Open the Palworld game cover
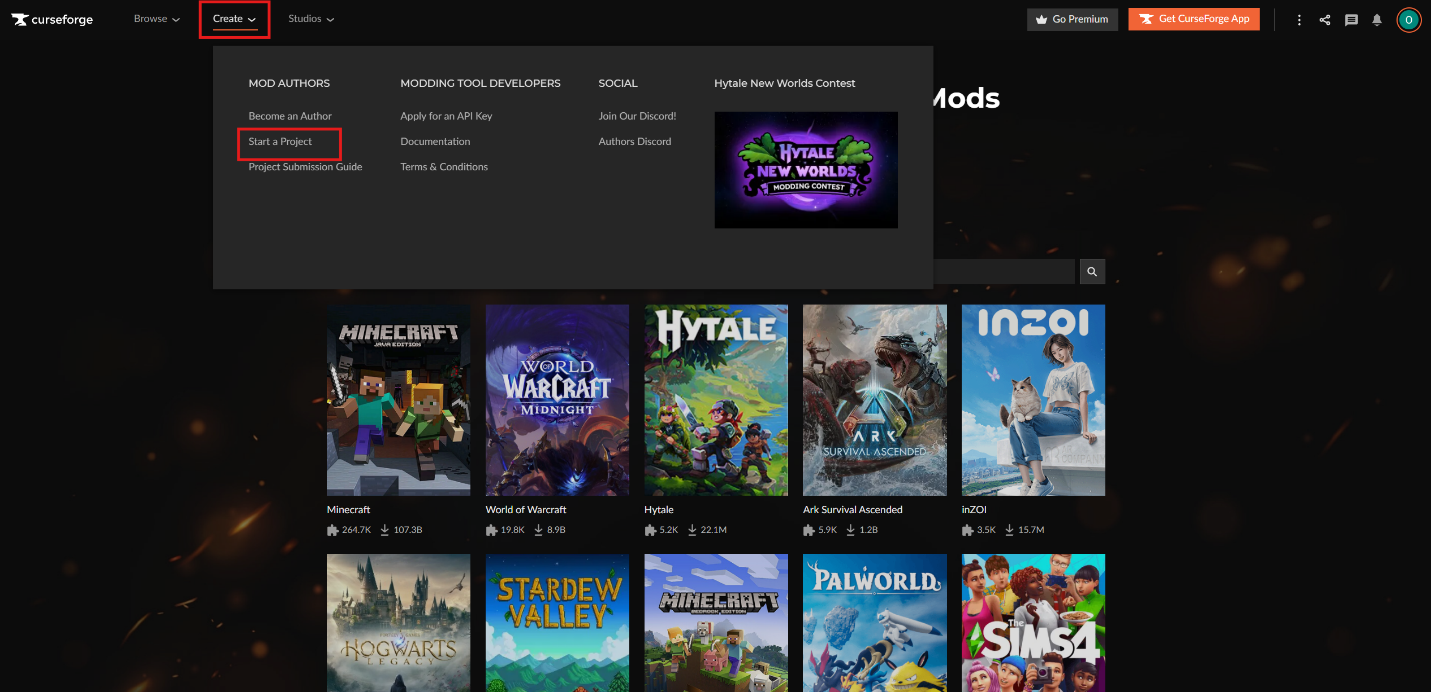 coord(874,623)
